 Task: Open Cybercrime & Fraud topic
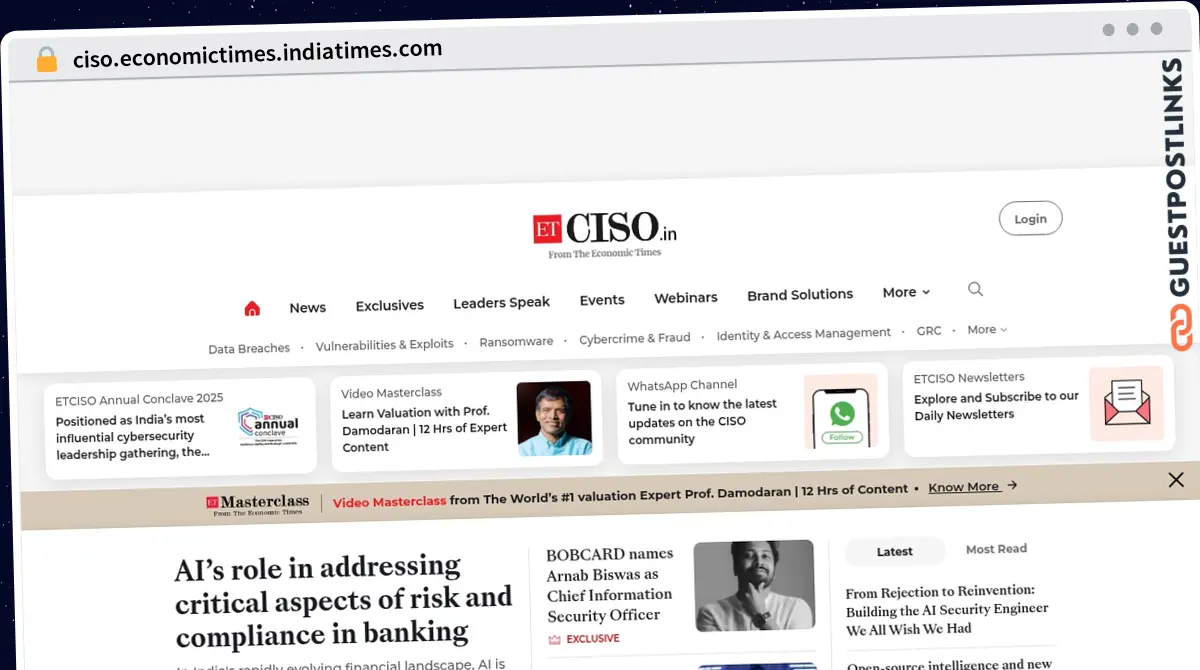pyautogui.click(x=635, y=338)
